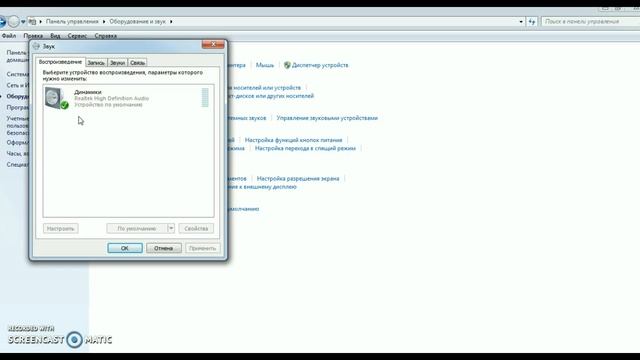Click the Control Panel icon in address bar

(x=32, y=22)
